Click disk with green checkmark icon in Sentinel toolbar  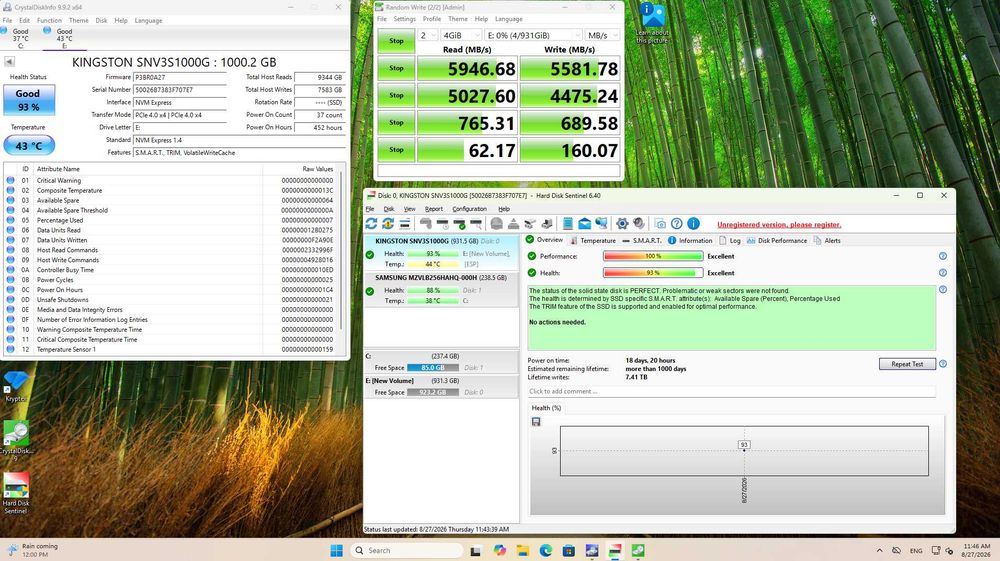pos(459,224)
